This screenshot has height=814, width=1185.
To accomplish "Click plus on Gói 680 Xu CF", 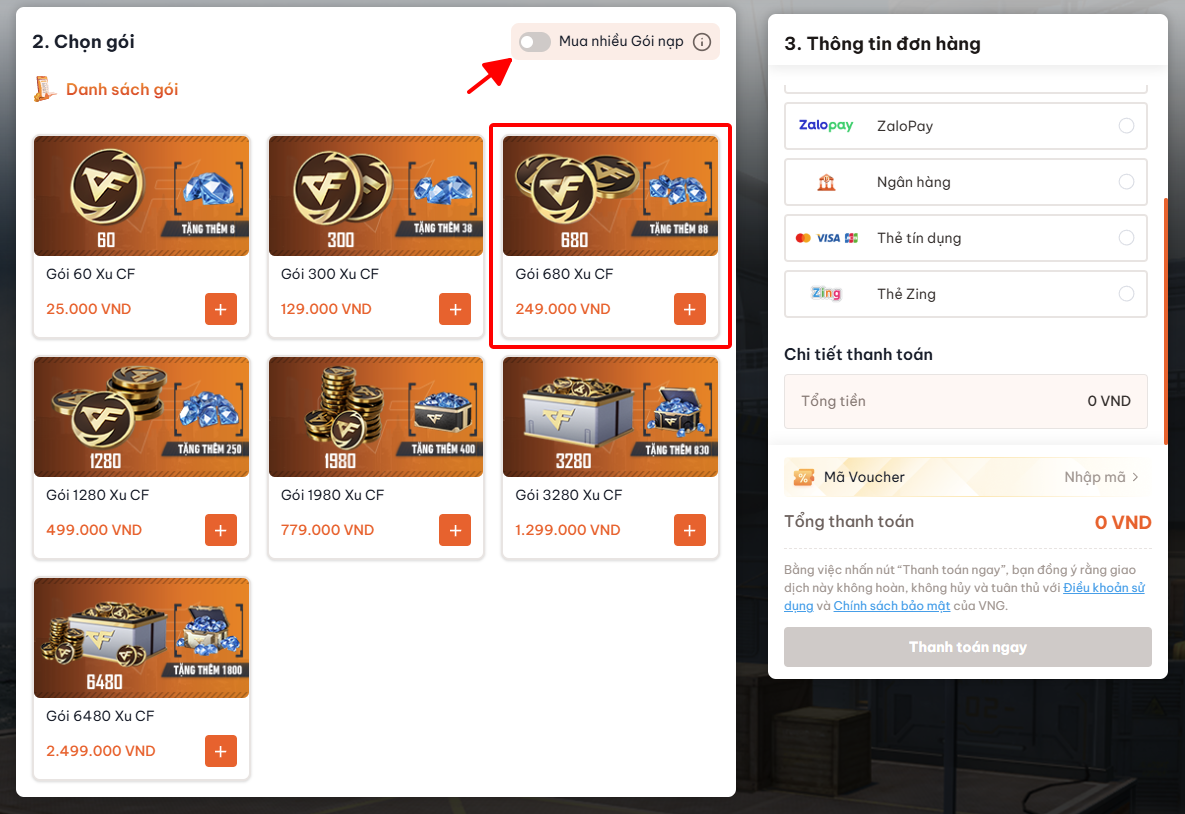I will (689, 309).
